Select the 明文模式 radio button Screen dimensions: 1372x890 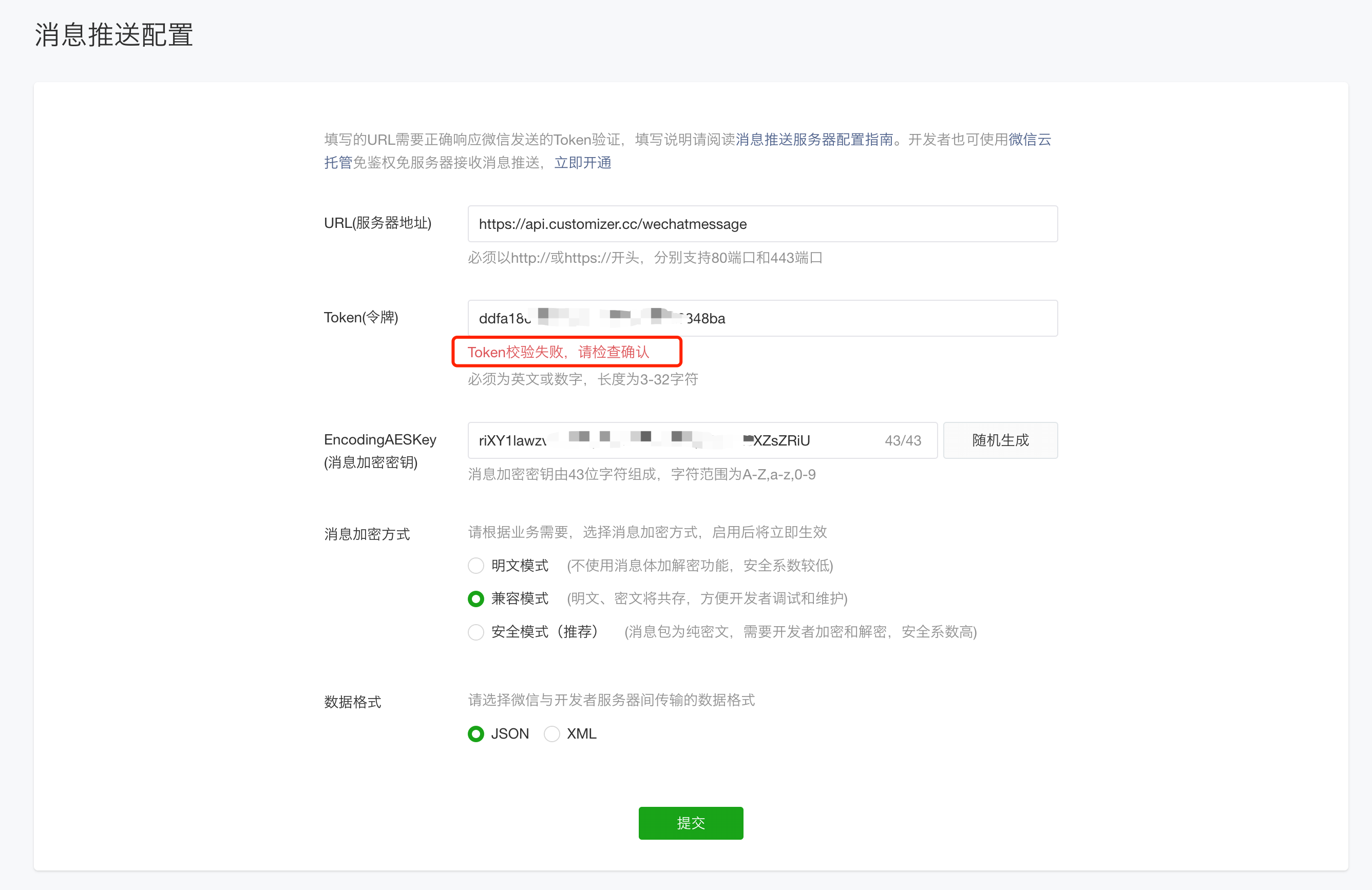(x=475, y=566)
